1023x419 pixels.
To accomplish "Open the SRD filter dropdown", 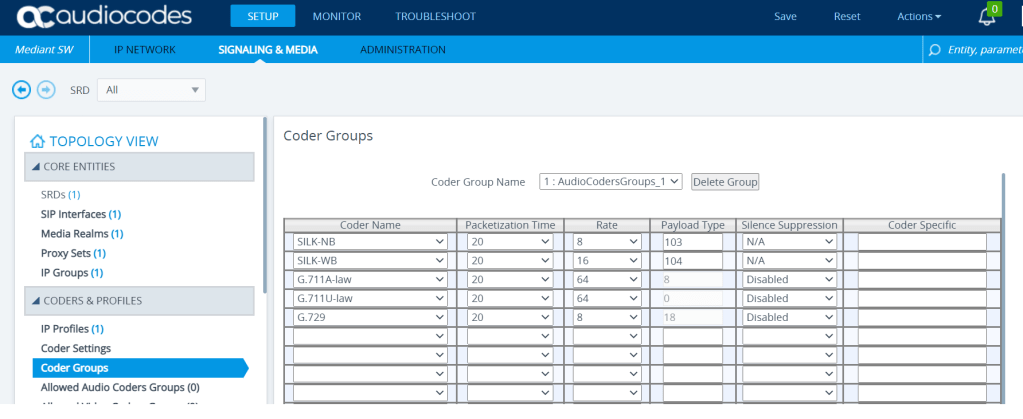I will 151,90.
